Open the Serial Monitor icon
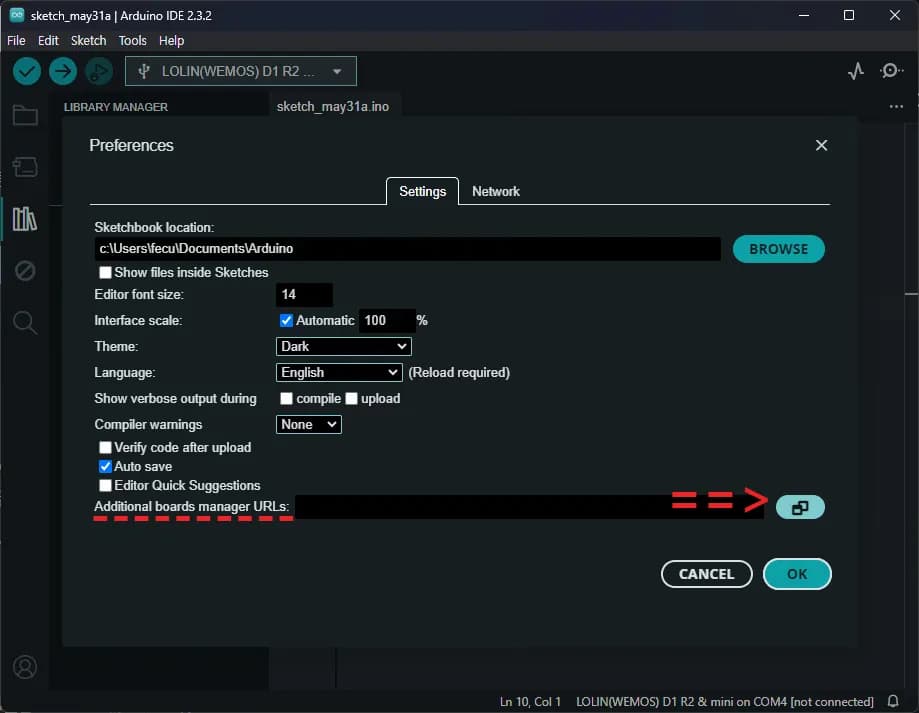 point(891,71)
